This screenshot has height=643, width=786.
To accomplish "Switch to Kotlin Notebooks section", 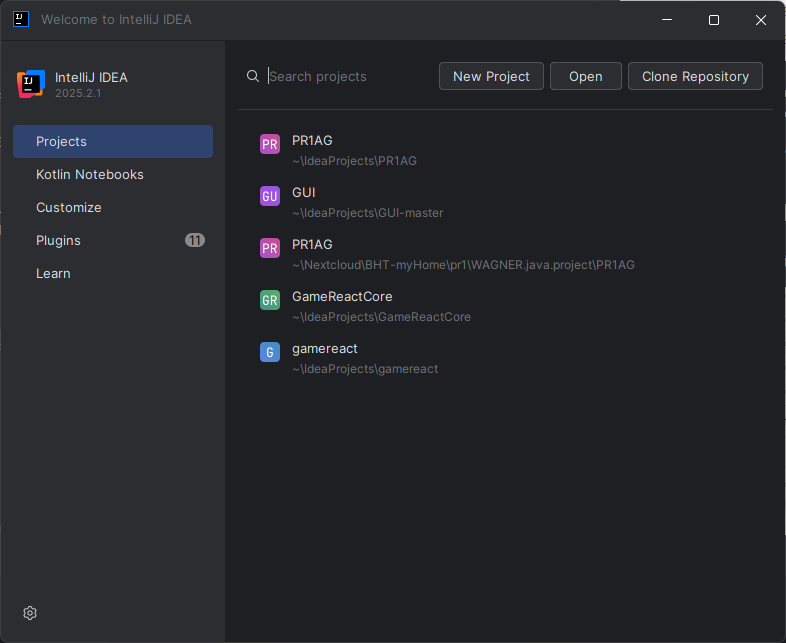I will click(90, 175).
